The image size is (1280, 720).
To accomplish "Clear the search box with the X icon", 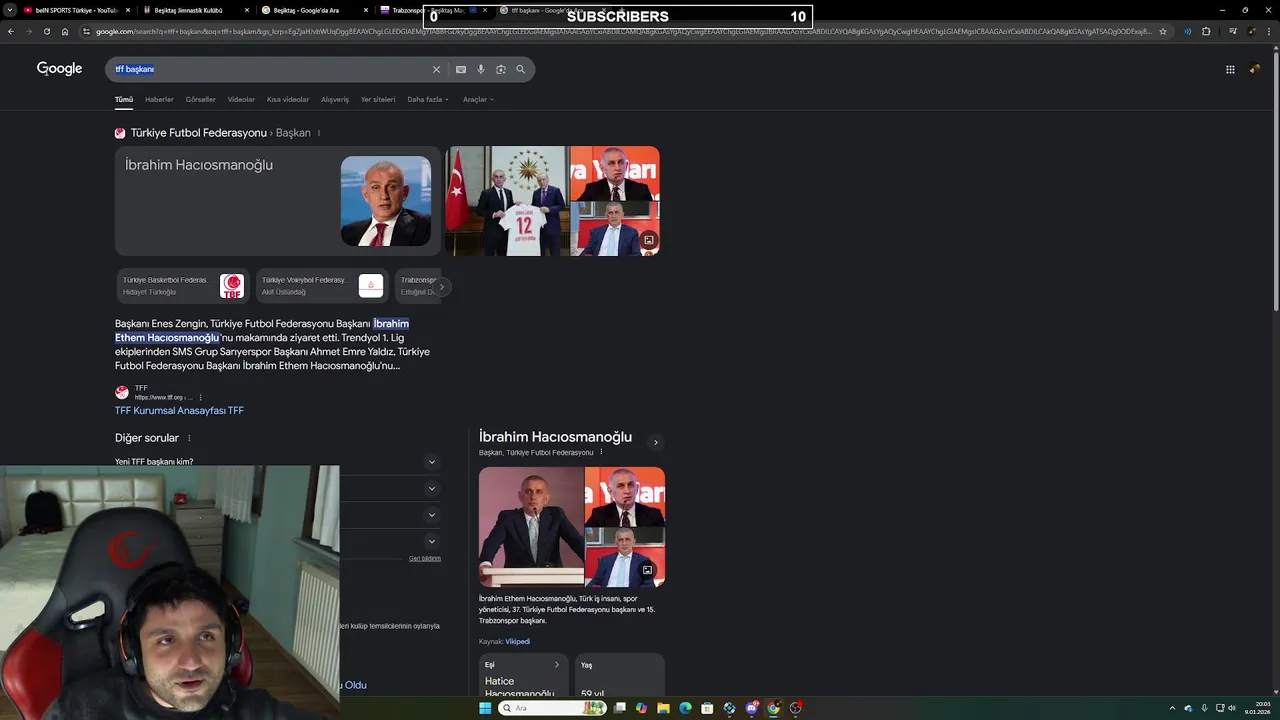I will click(x=436, y=69).
